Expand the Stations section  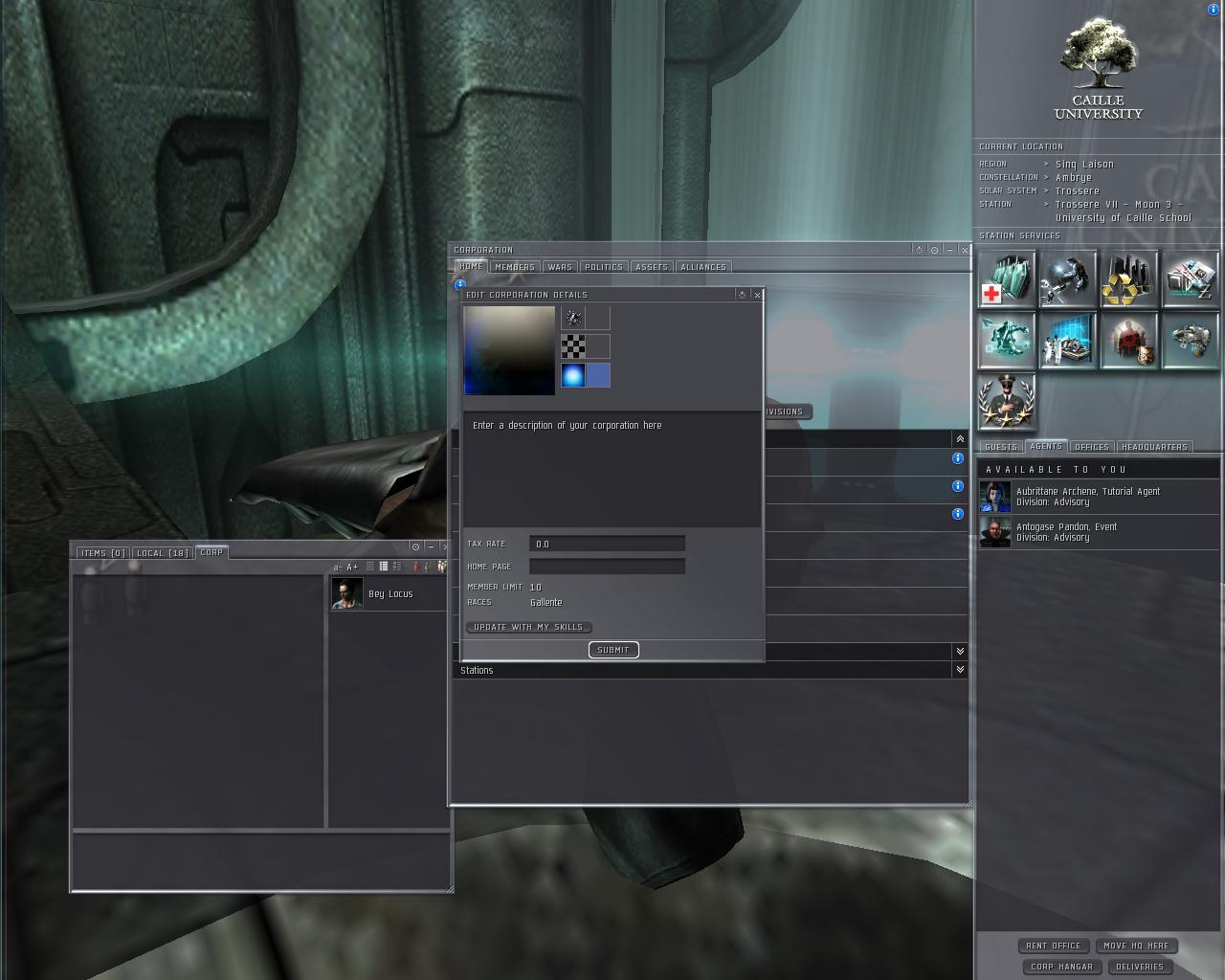960,670
